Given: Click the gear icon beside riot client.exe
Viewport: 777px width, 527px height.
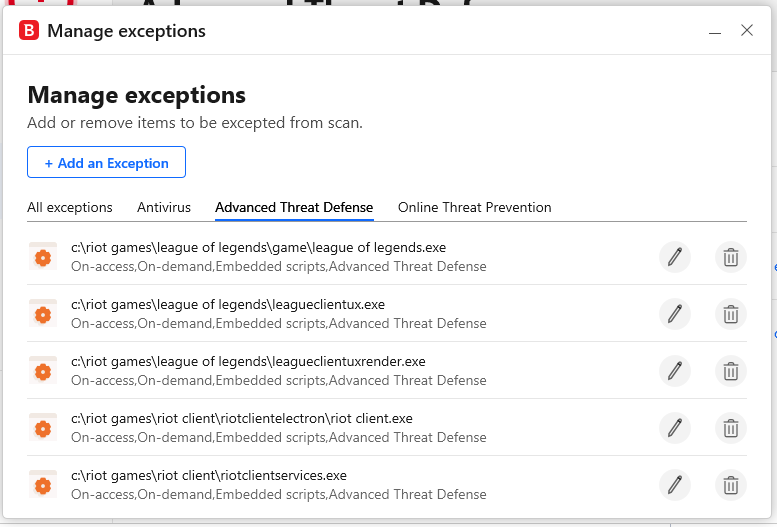Looking at the screenshot, I should point(43,428).
